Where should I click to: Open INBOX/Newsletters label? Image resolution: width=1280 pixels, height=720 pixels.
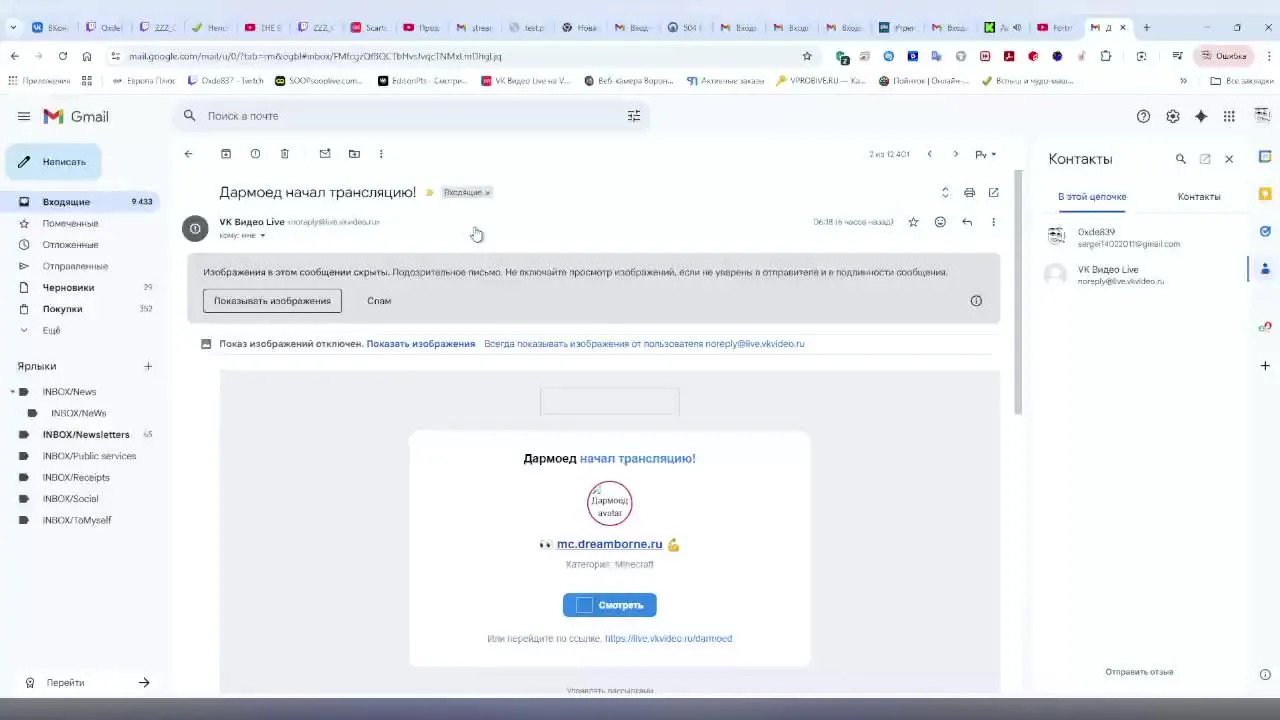85,435
